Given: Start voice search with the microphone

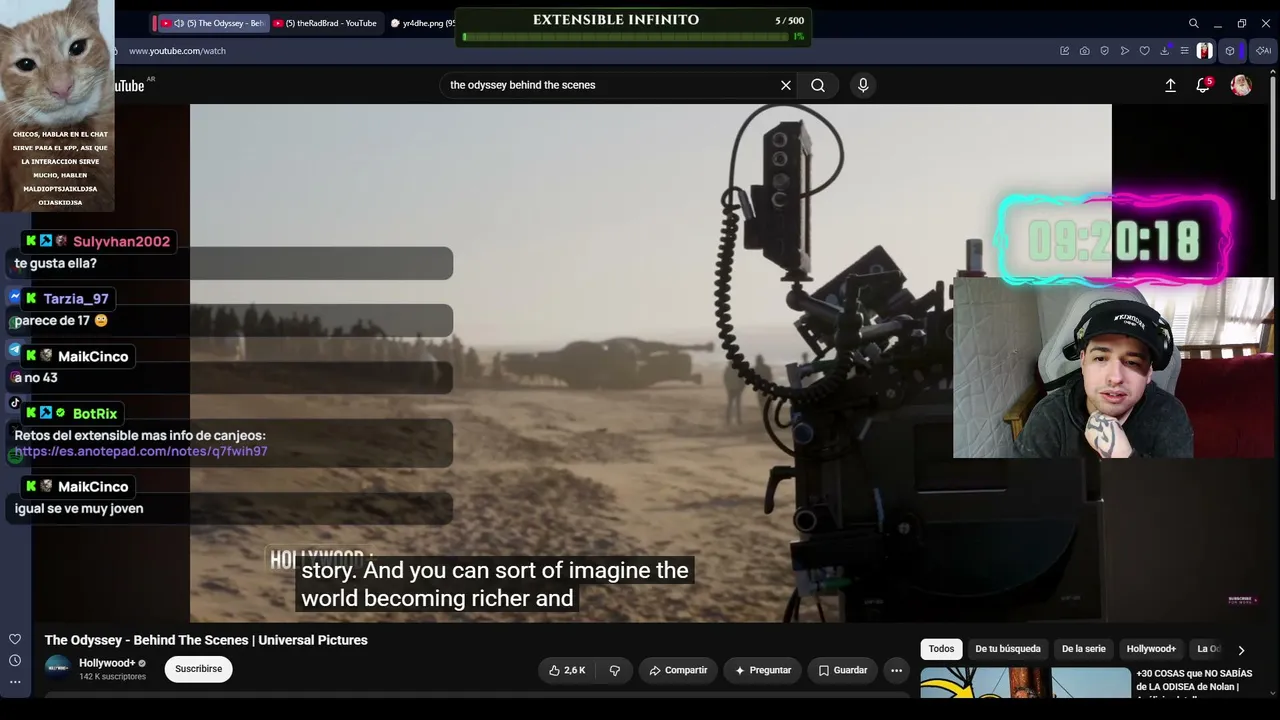Looking at the screenshot, I should coord(863,85).
